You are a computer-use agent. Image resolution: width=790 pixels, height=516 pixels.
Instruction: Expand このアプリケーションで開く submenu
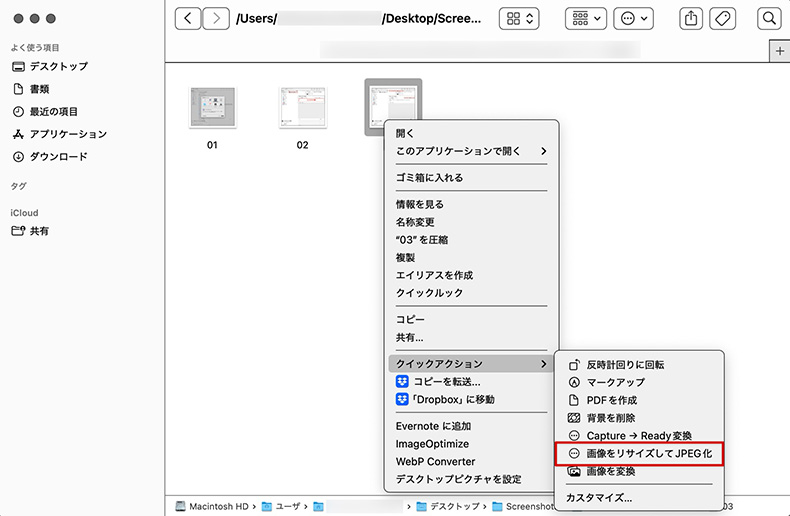[472, 151]
